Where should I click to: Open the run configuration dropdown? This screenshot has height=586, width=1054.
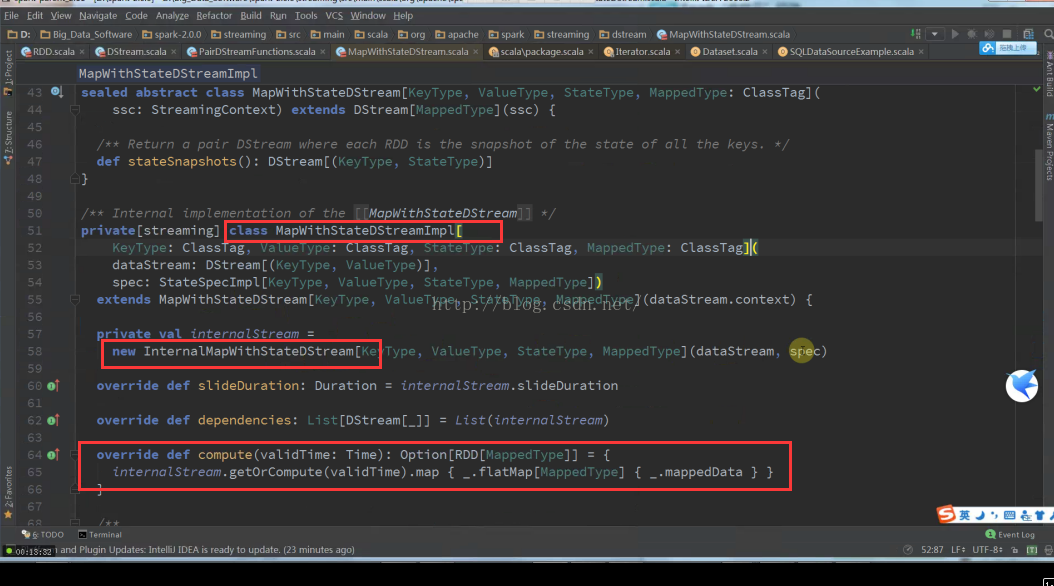pos(934,34)
